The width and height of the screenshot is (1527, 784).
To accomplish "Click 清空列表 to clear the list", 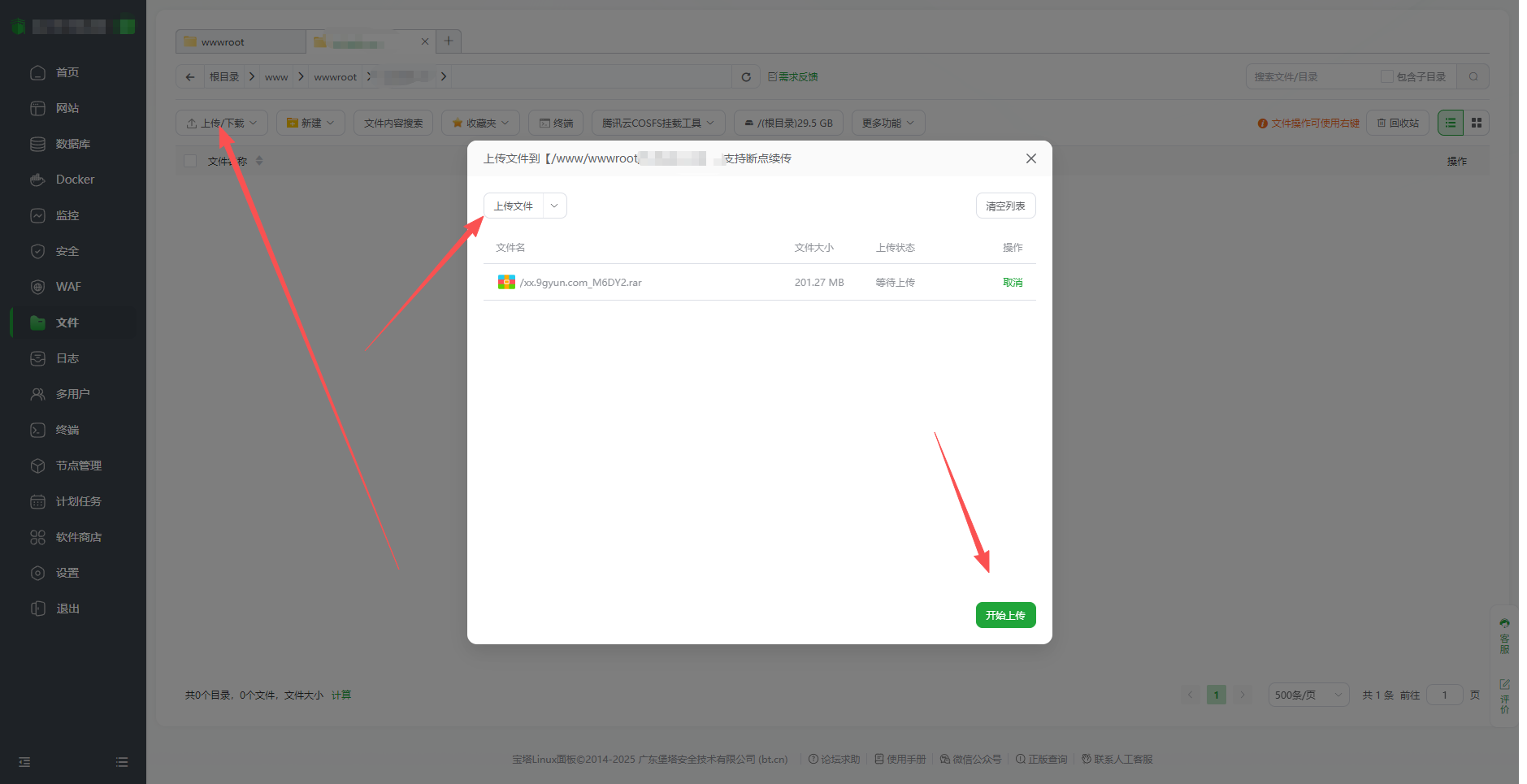I will [1005, 206].
